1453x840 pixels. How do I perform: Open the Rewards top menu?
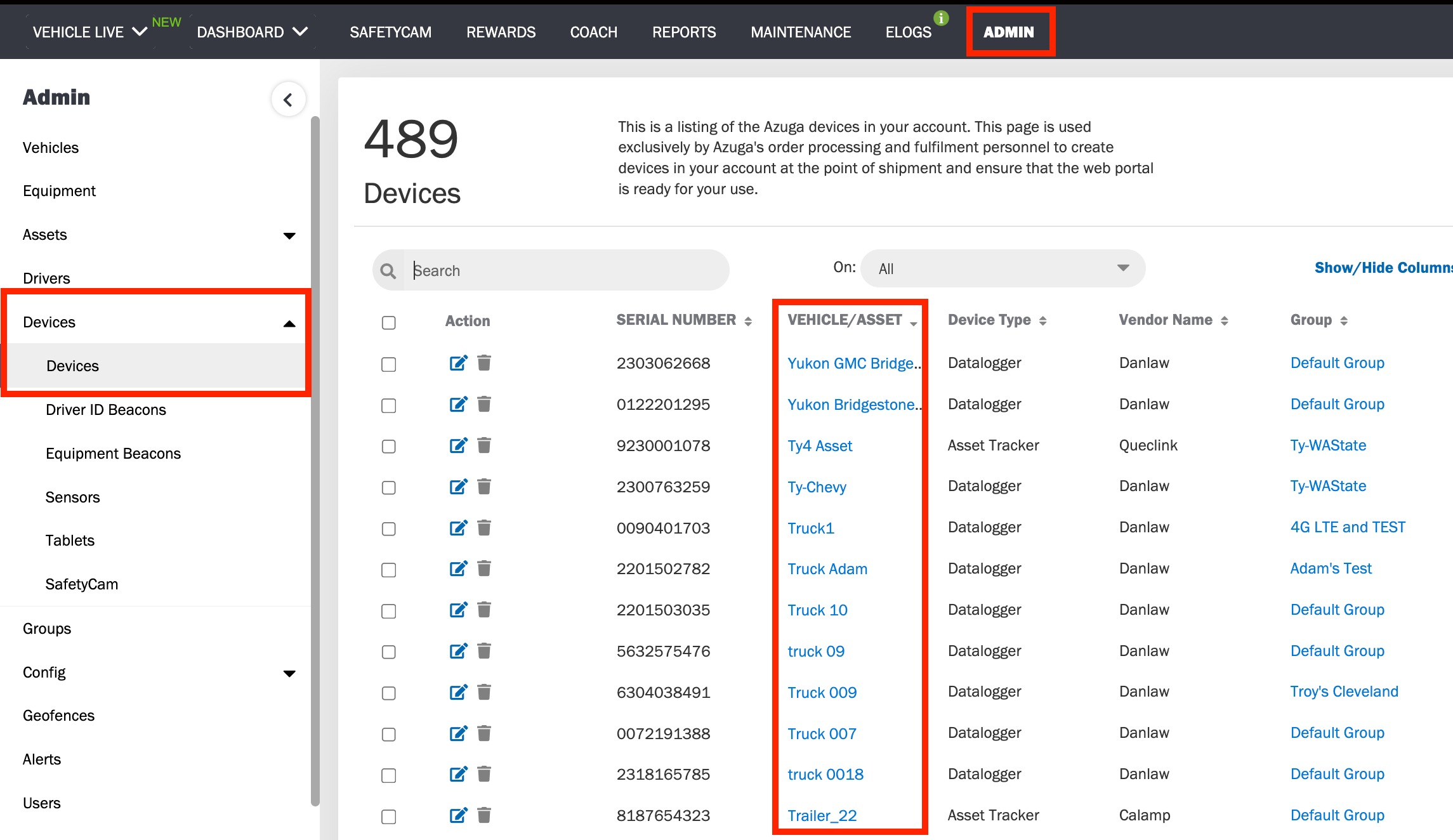[501, 32]
